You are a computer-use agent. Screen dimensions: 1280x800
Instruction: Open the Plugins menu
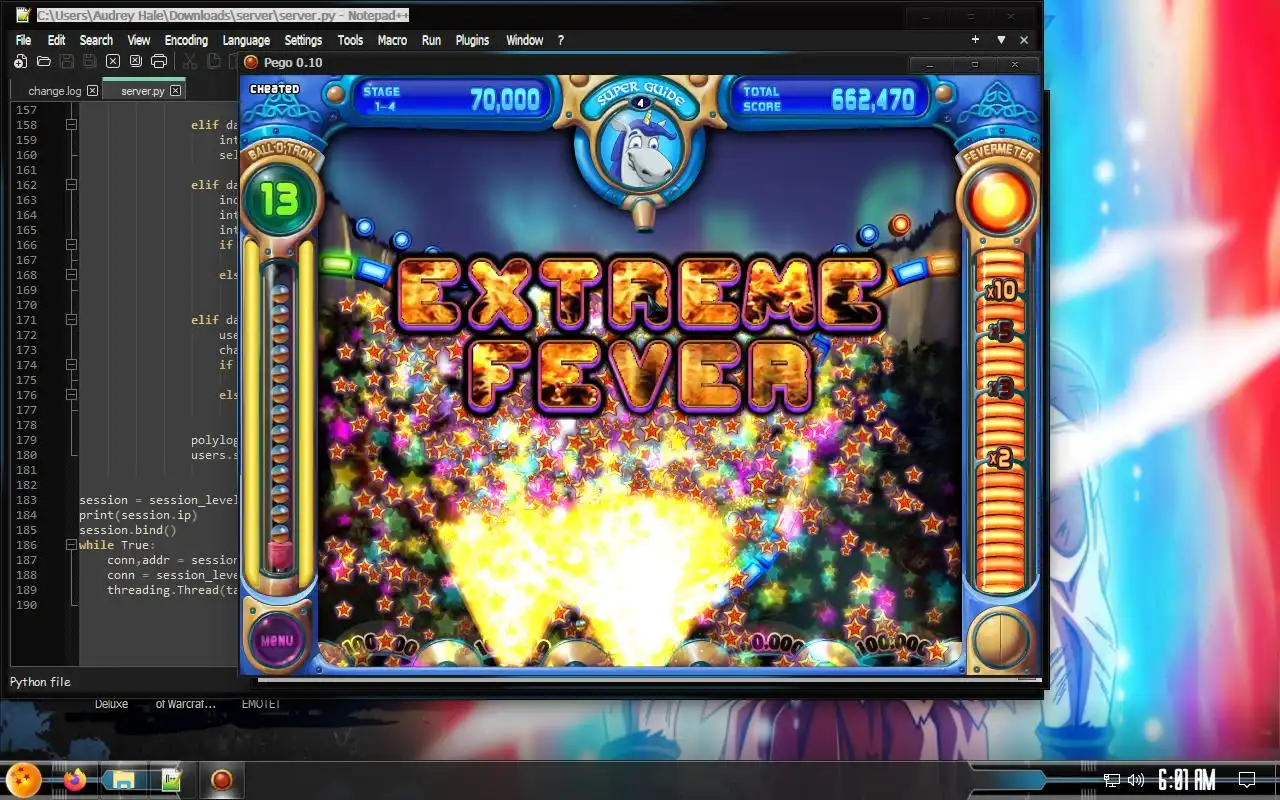[472, 40]
